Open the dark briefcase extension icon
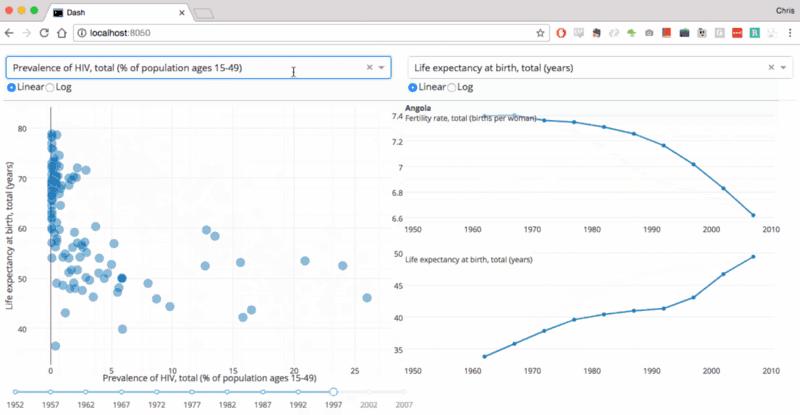Viewport: 800px width, 415px height. click(684, 33)
